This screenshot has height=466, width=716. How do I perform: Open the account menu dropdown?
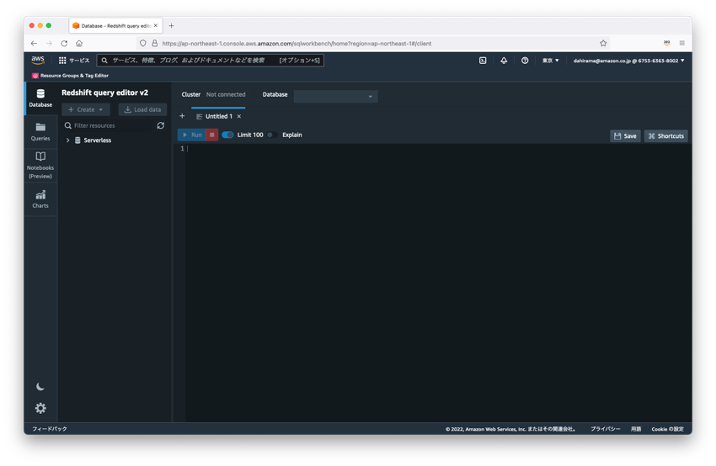(x=629, y=60)
